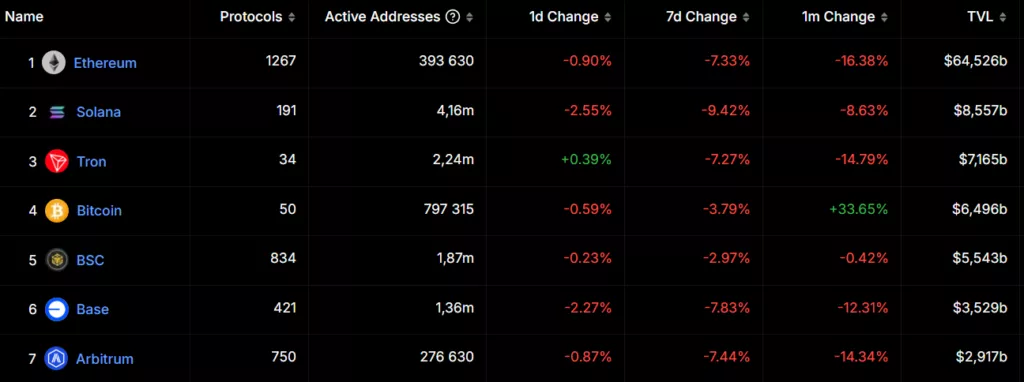Click the orange Bitcoin logo icon

coord(57,211)
